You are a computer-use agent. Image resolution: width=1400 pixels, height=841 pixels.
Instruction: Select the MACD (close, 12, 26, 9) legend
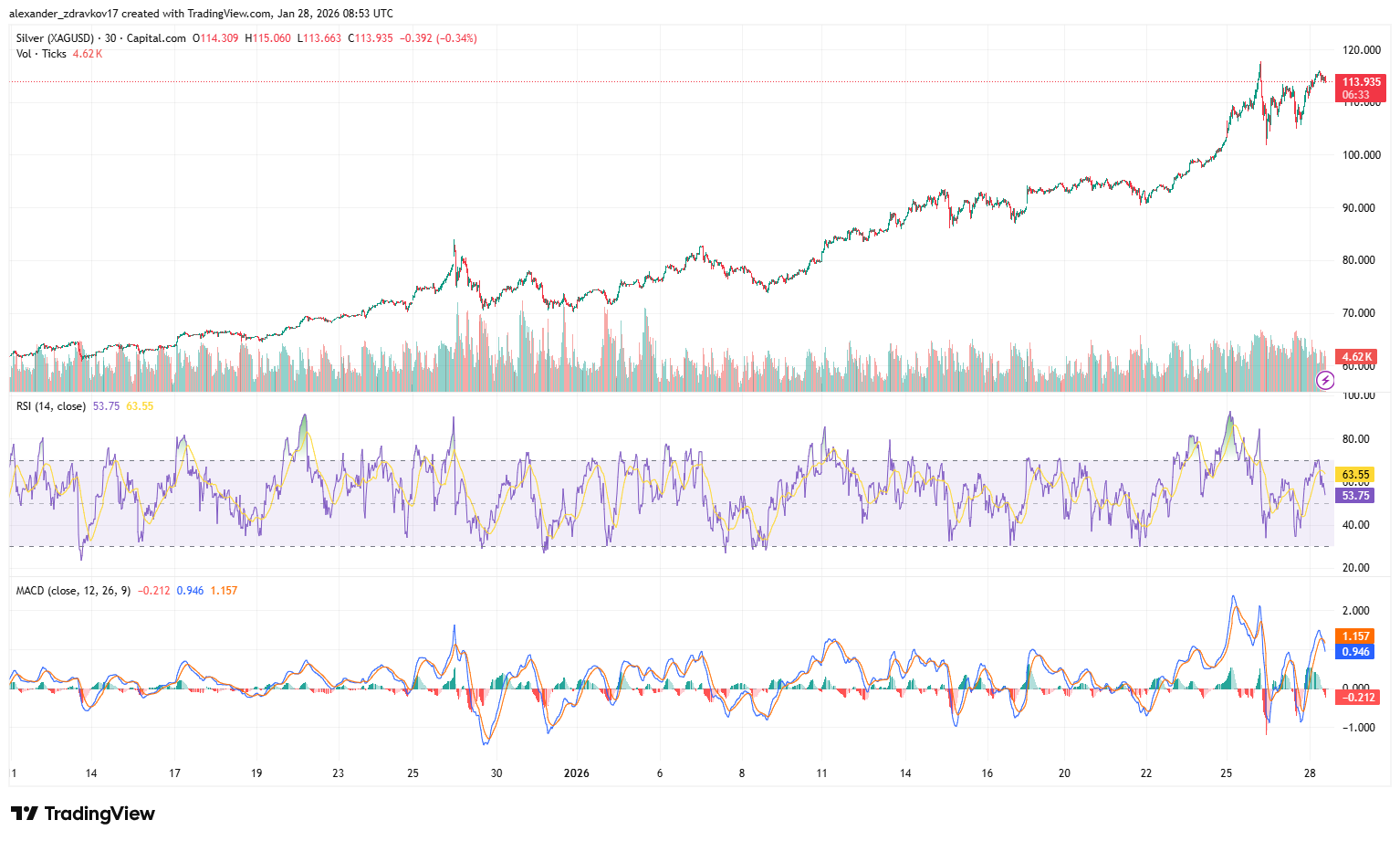click(x=73, y=591)
